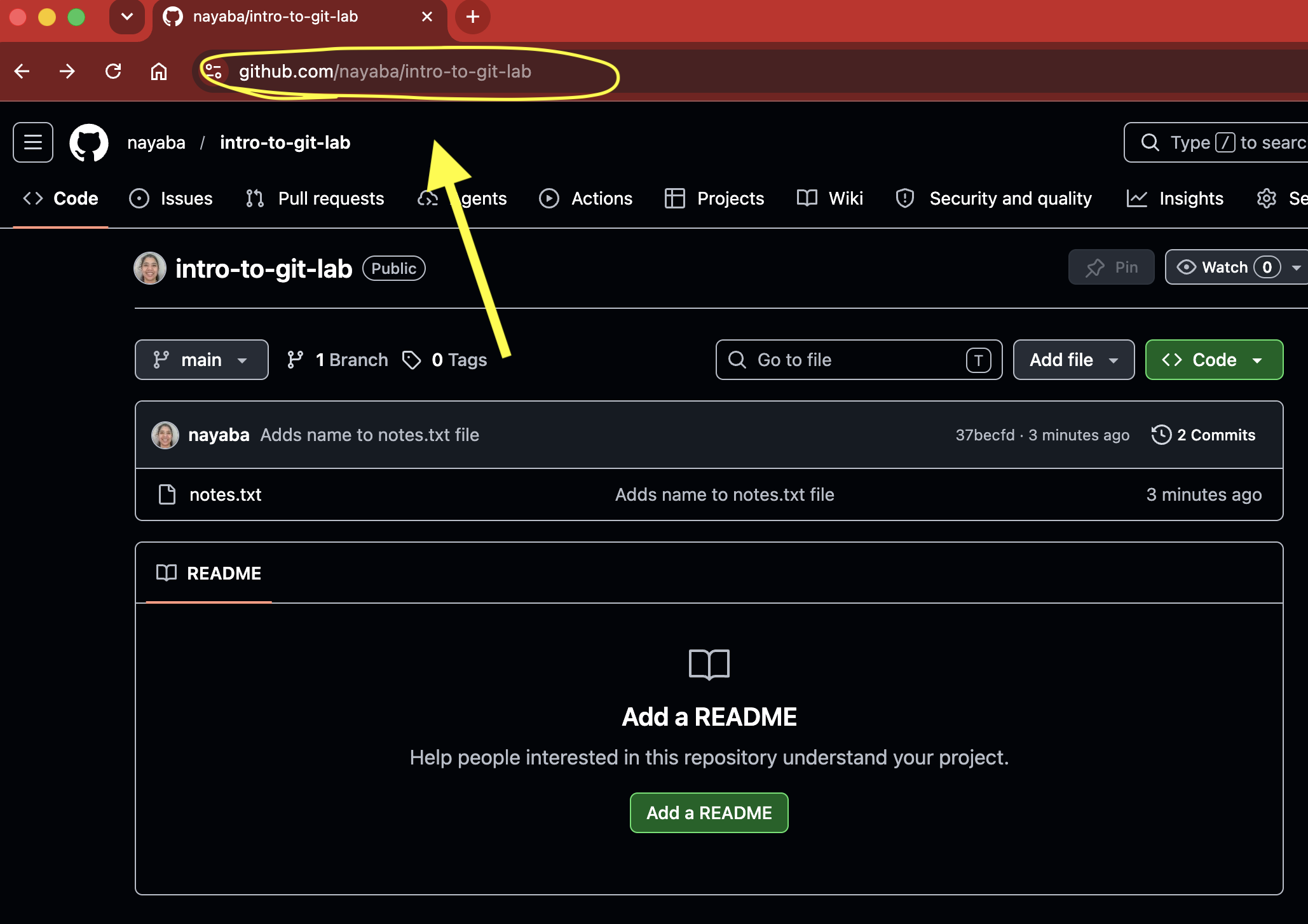Open the Watch notifications dropdown arrow
This screenshot has height=924, width=1308.
click(x=1297, y=268)
